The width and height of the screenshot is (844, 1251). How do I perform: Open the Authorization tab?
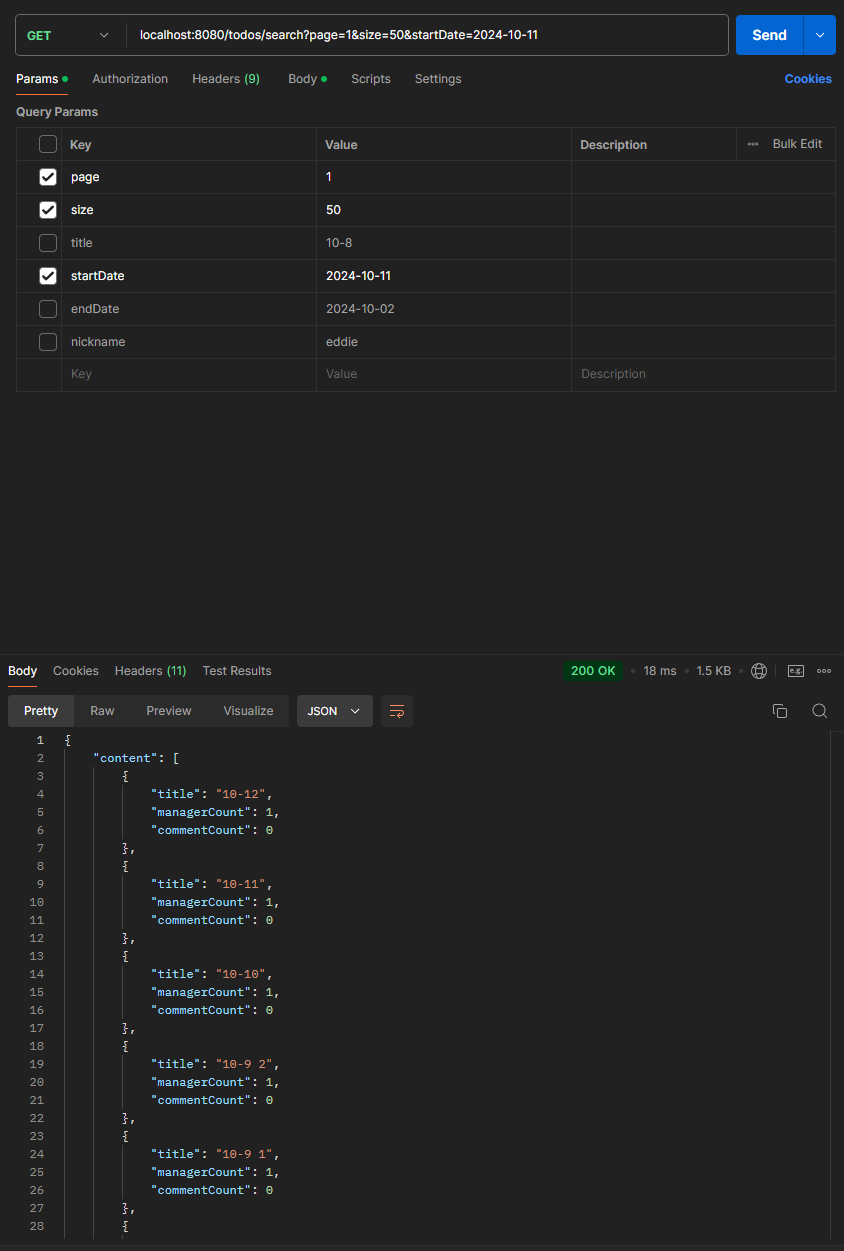[130, 79]
